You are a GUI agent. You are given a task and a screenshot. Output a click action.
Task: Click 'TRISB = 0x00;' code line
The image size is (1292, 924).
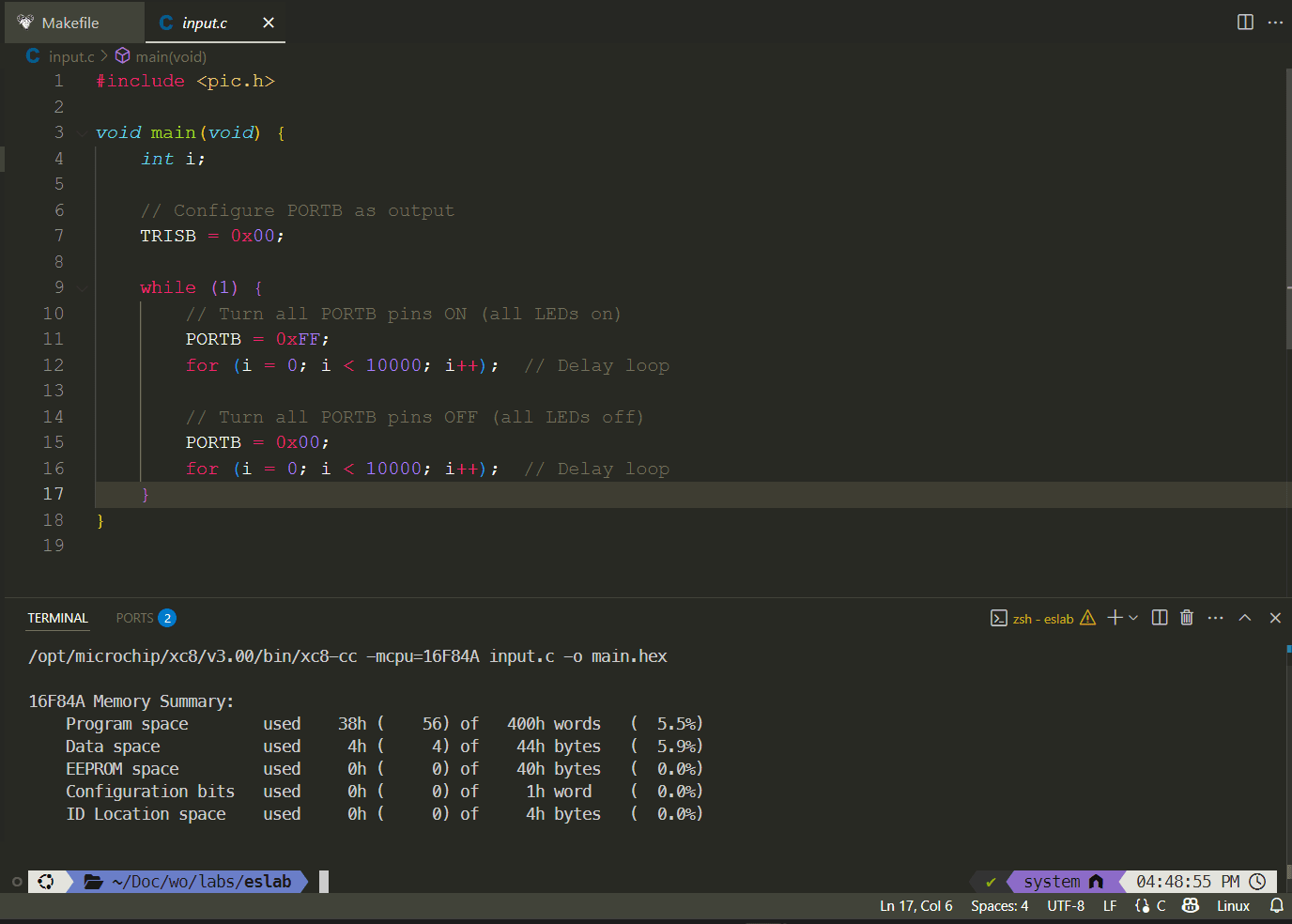(x=212, y=237)
